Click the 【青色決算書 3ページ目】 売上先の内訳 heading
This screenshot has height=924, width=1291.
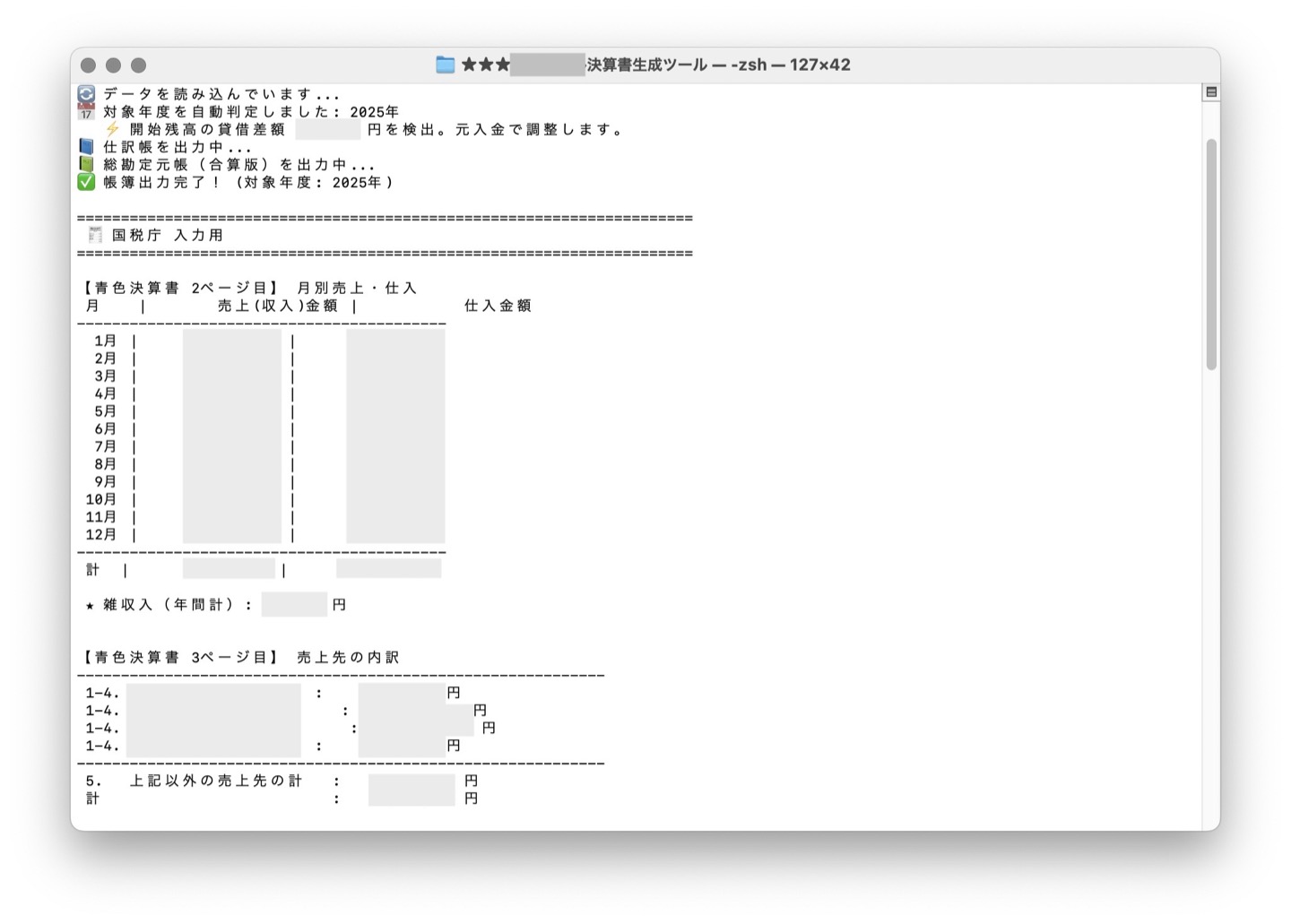point(240,657)
